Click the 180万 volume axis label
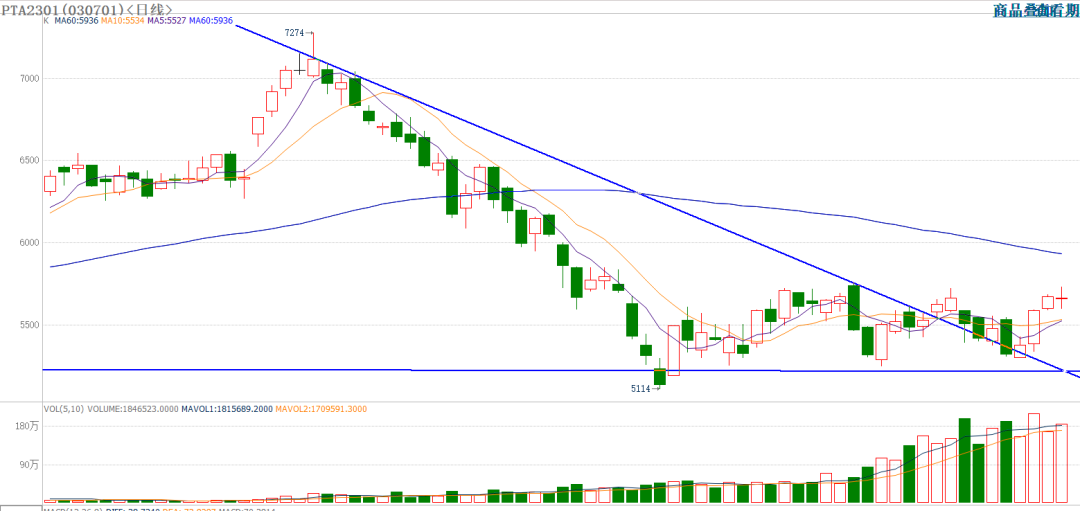 point(28,427)
